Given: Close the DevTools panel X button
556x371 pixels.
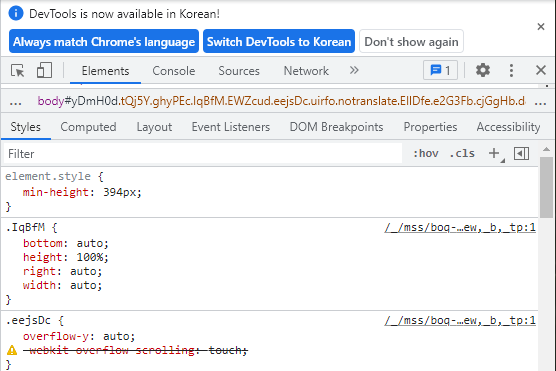Looking at the screenshot, I should pos(541,70).
